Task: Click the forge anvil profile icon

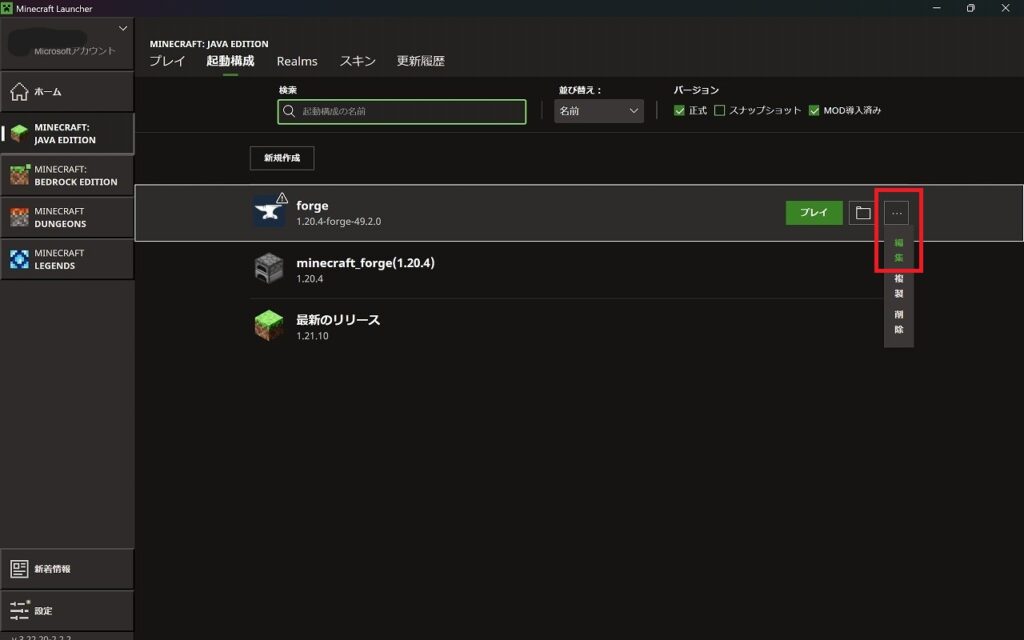Action: coord(268,212)
